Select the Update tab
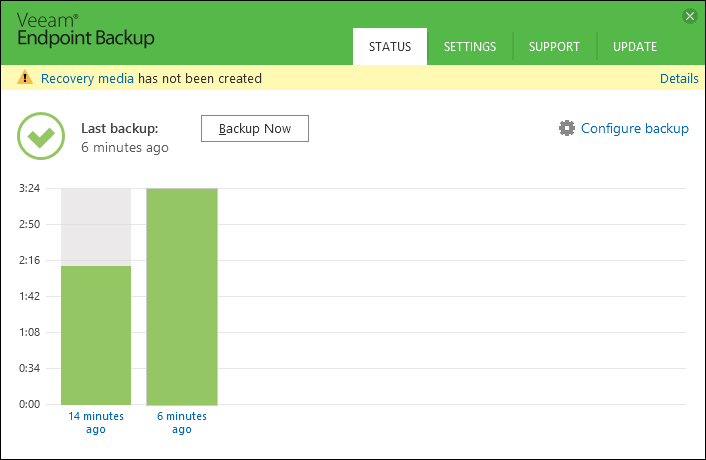The image size is (706, 460). 635,46
